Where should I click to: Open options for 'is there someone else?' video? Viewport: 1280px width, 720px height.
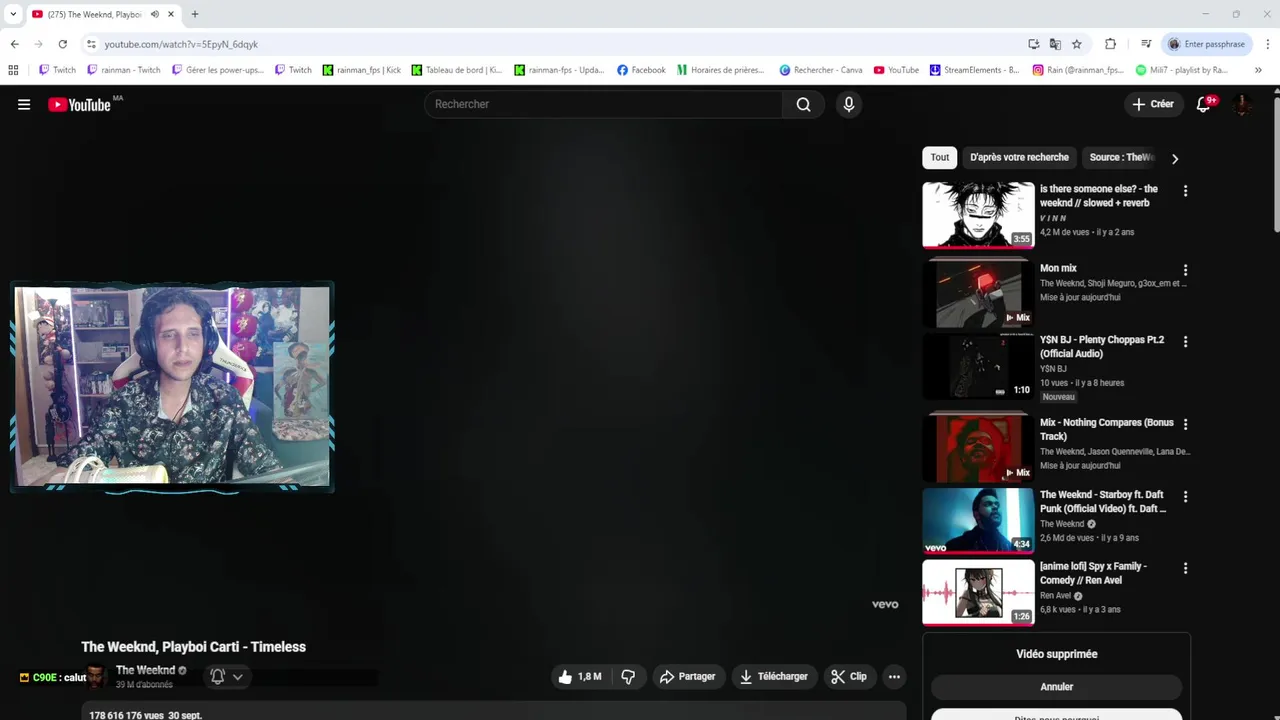coord(1185,190)
